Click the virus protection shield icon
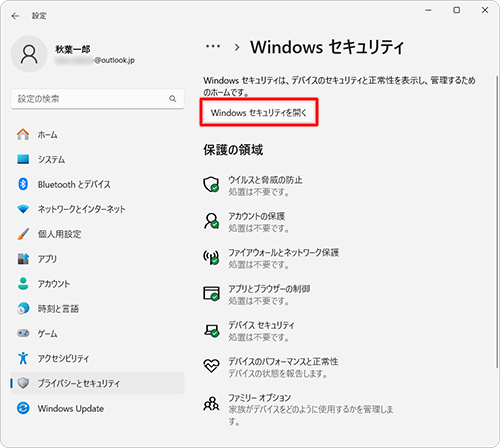 [x=211, y=184]
